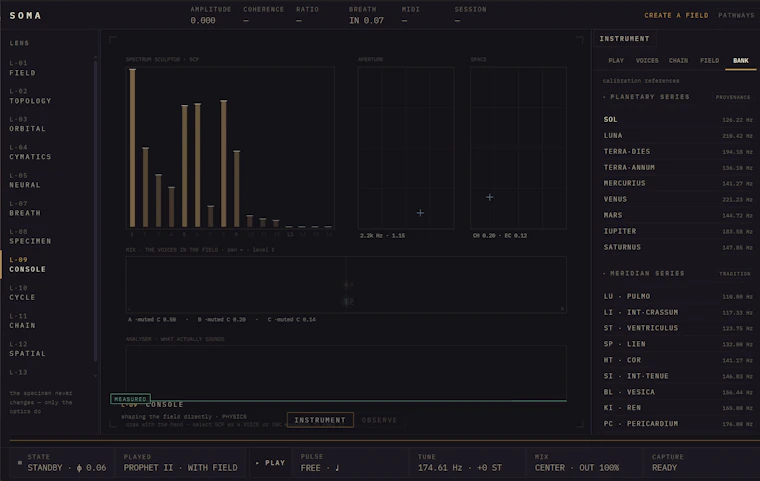Select the VENUS reference
This screenshot has height=481, width=760.
tap(678, 199)
